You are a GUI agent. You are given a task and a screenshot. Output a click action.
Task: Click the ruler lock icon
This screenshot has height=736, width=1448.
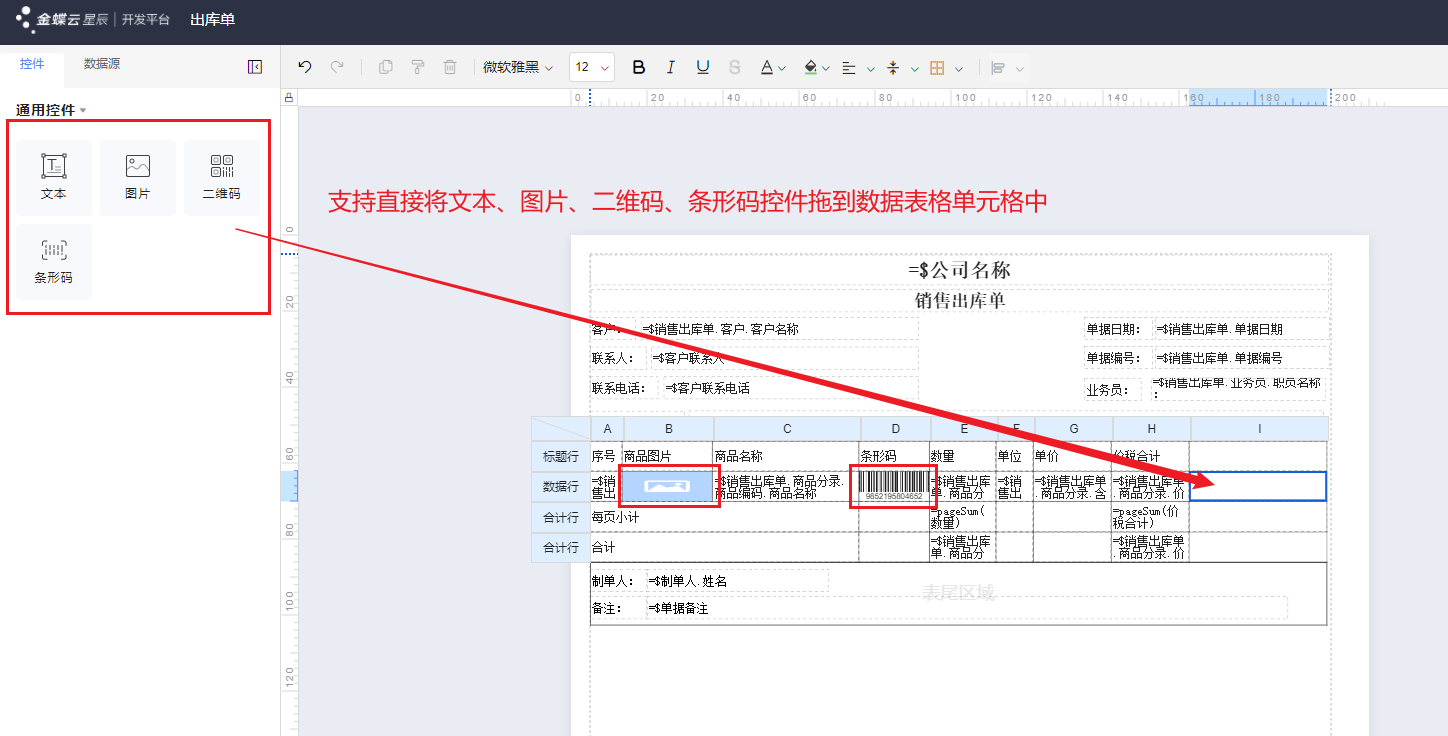290,98
